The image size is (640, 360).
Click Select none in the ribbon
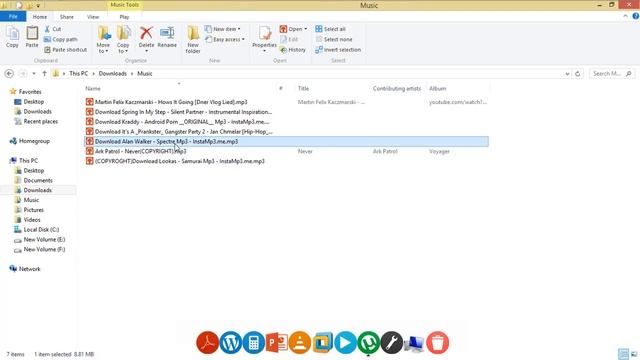pyautogui.click(x=333, y=39)
